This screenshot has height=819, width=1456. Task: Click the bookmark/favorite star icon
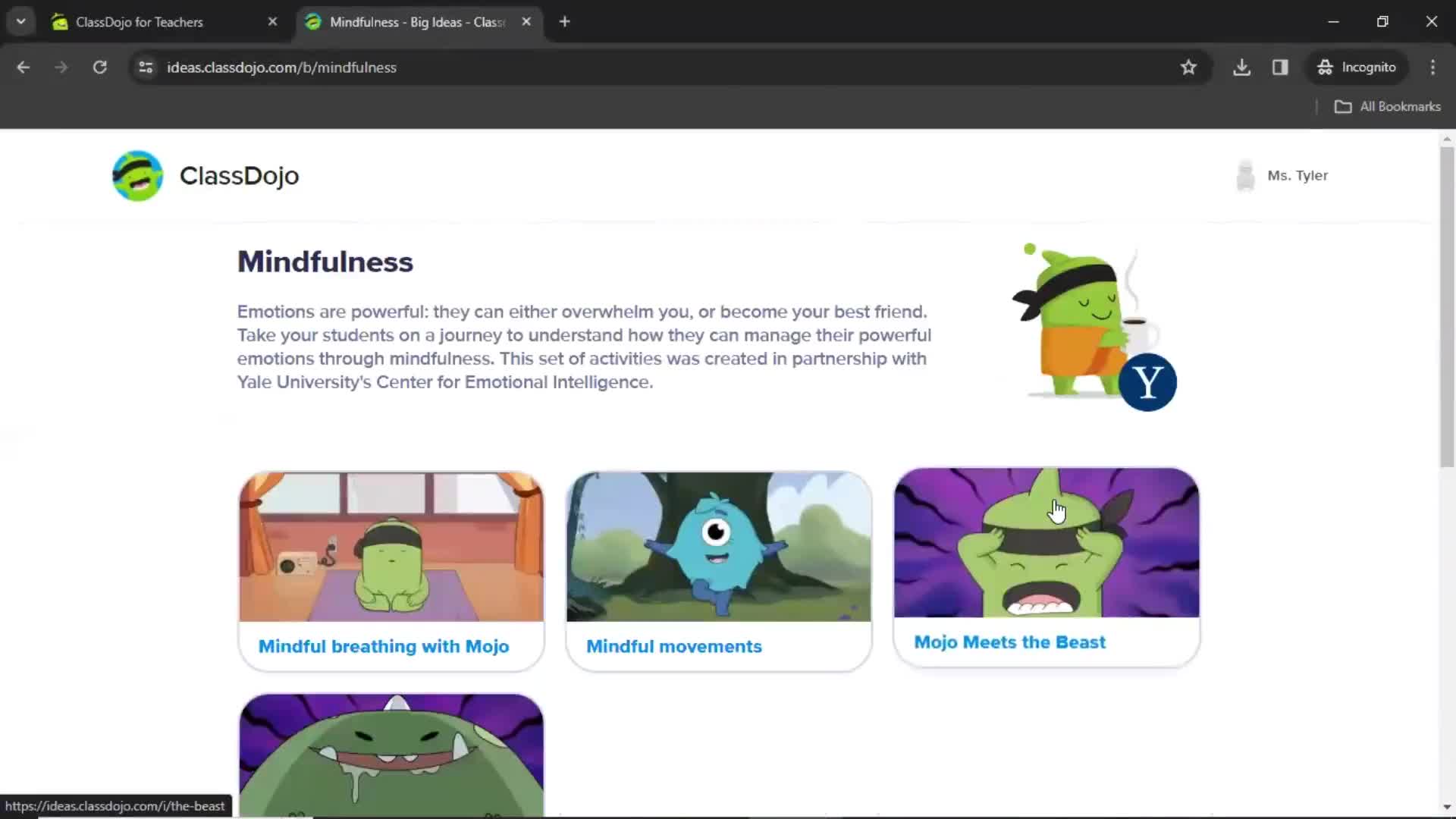tap(1189, 67)
